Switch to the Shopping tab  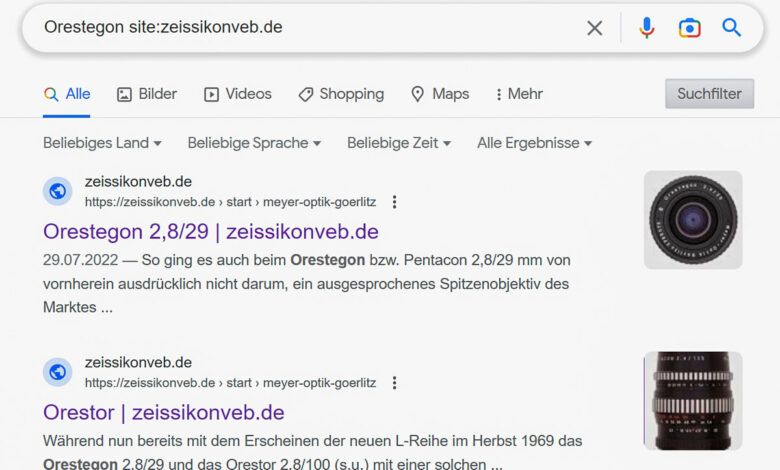click(341, 94)
